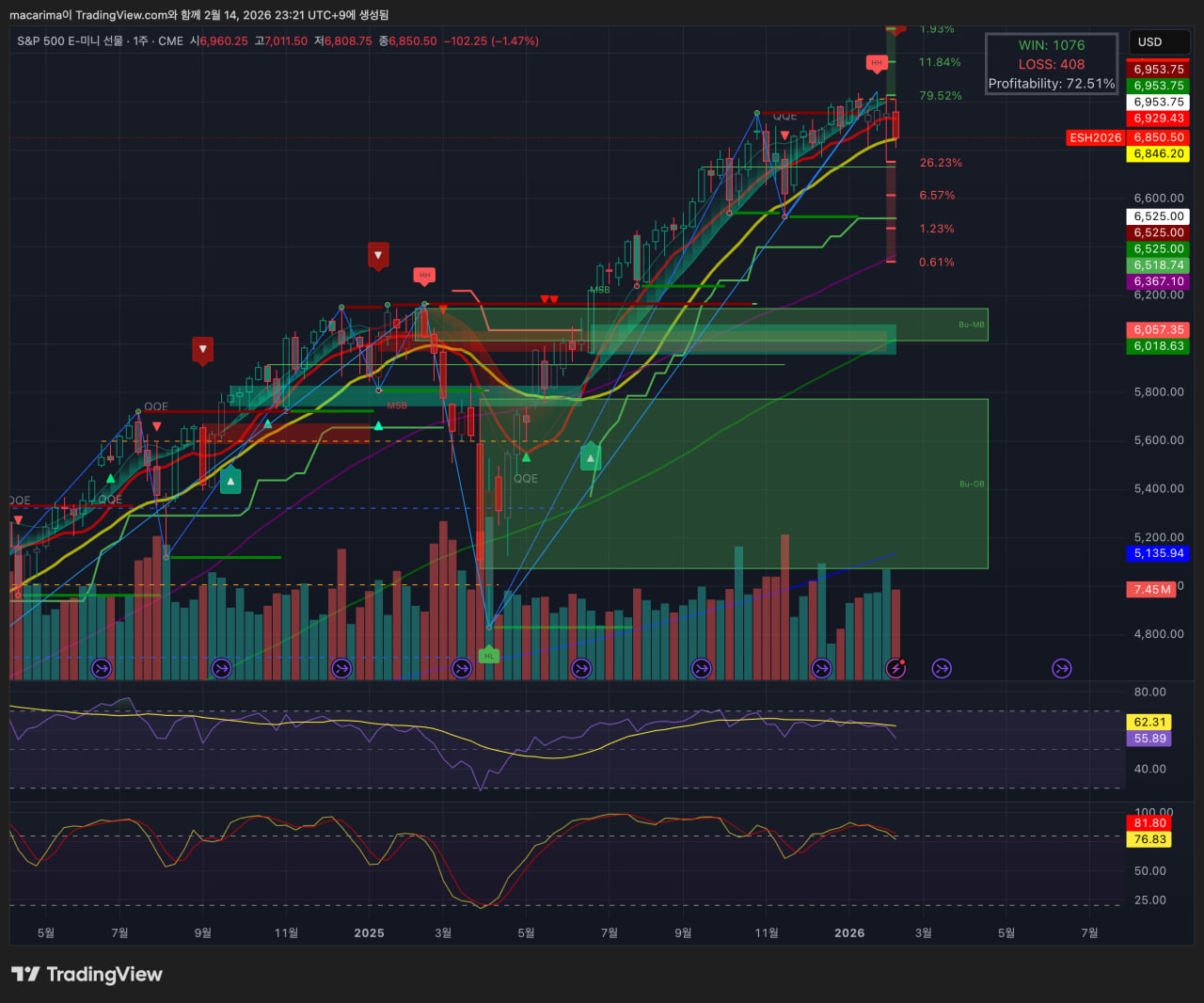Click the green HL label at the chart low
1204x1003 pixels.
tap(488, 655)
